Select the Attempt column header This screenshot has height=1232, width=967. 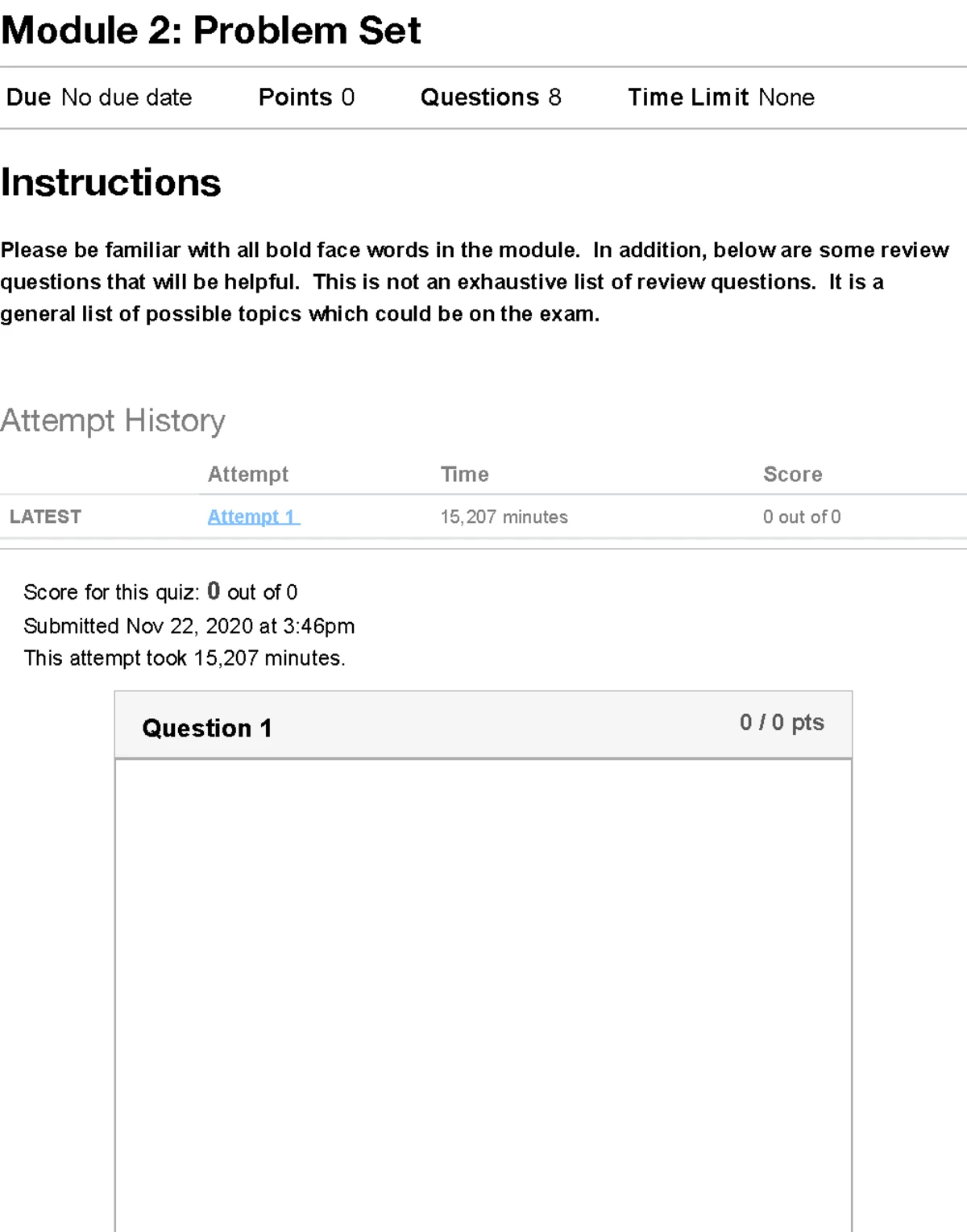pos(247,475)
